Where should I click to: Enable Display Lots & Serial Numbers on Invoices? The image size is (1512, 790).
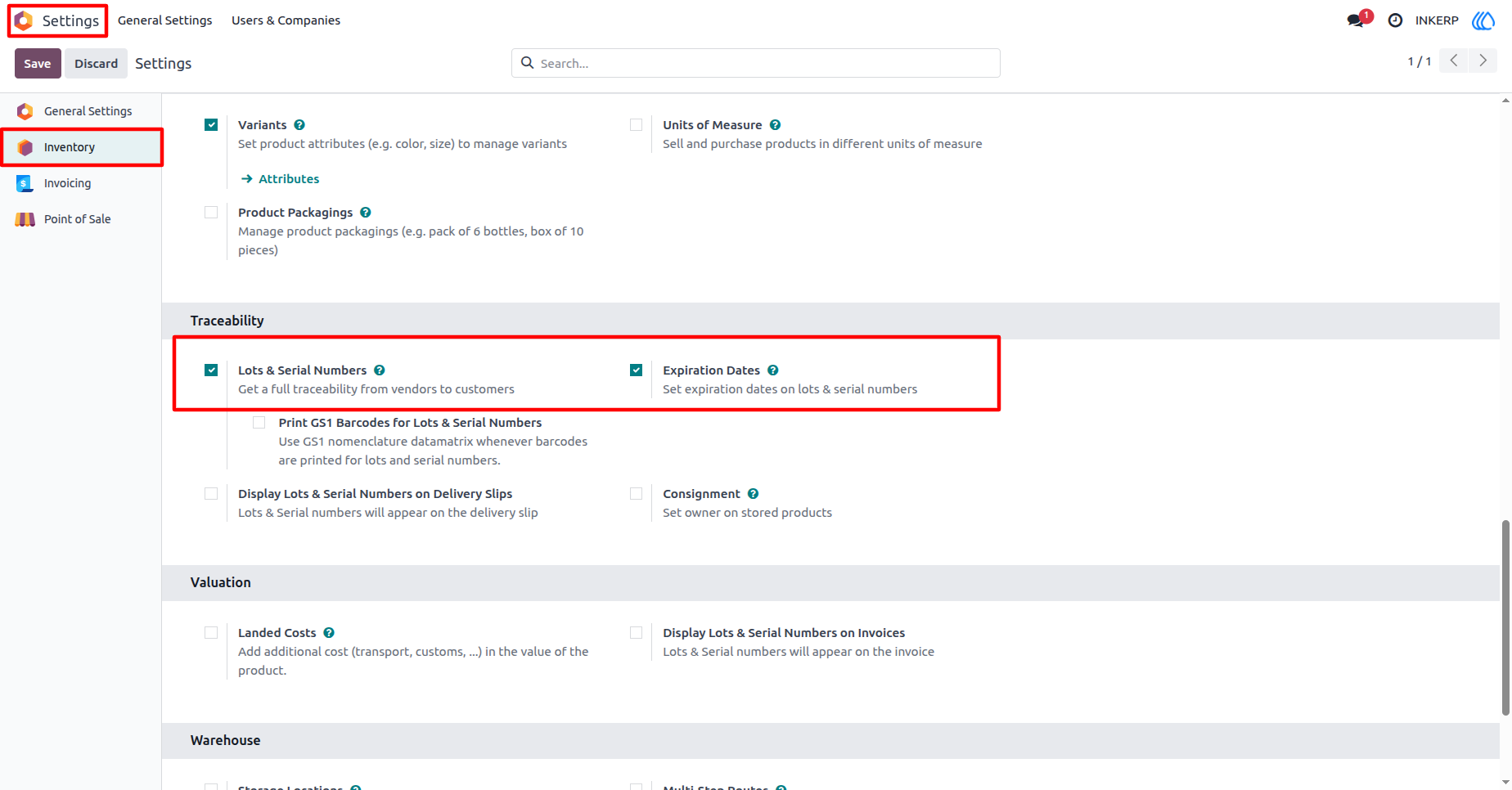click(637, 633)
